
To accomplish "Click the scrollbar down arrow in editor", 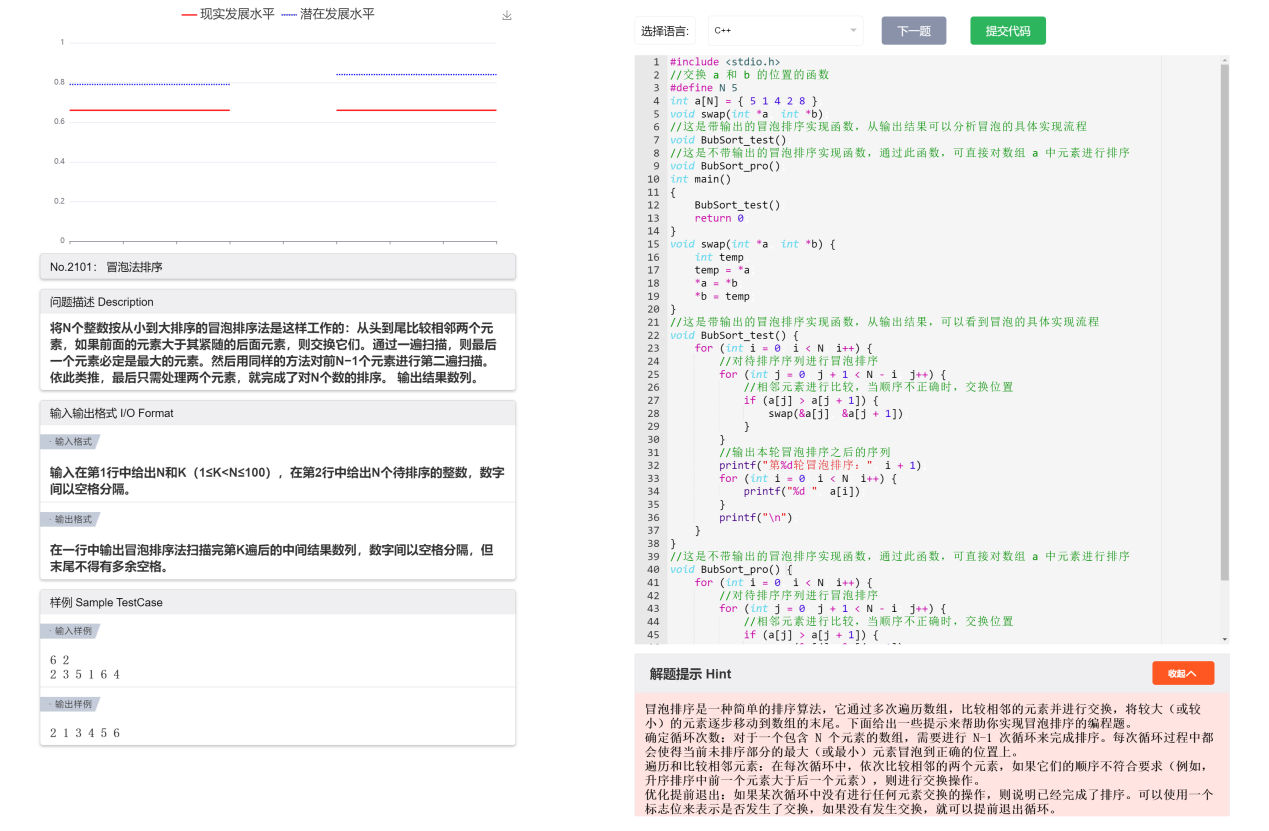I will click(1224, 638).
